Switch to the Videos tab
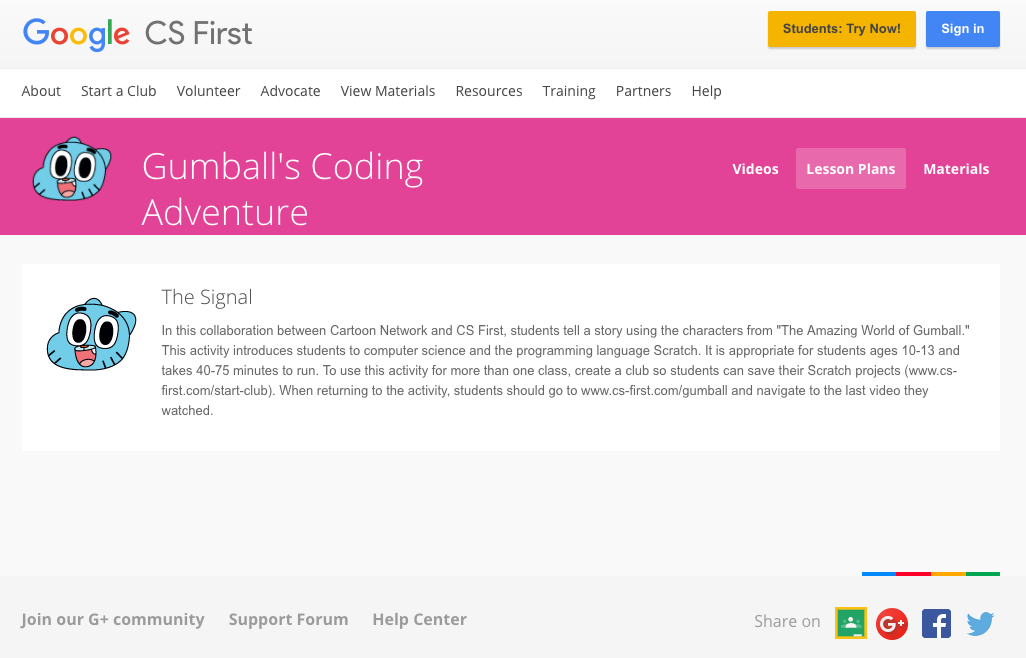 (x=755, y=169)
